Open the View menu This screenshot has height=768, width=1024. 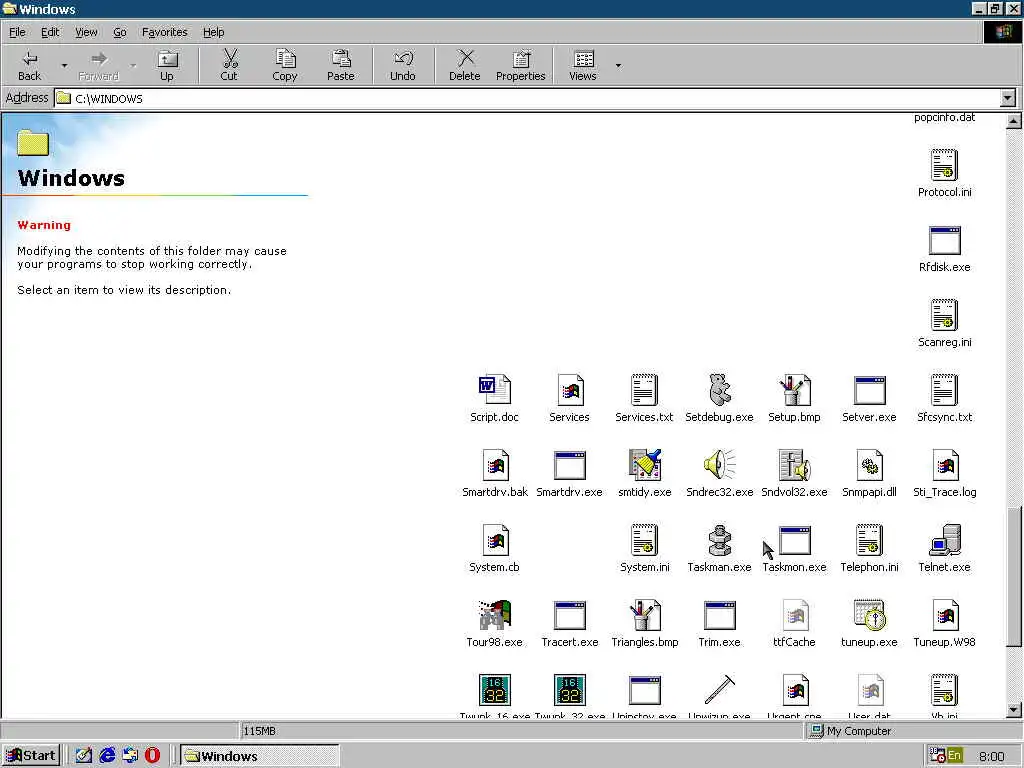86,32
